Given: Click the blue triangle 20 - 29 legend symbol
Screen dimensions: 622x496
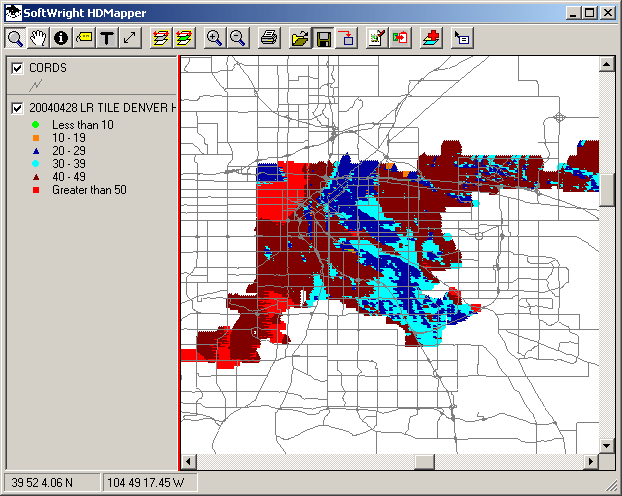Looking at the screenshot, I should (36, 151).
